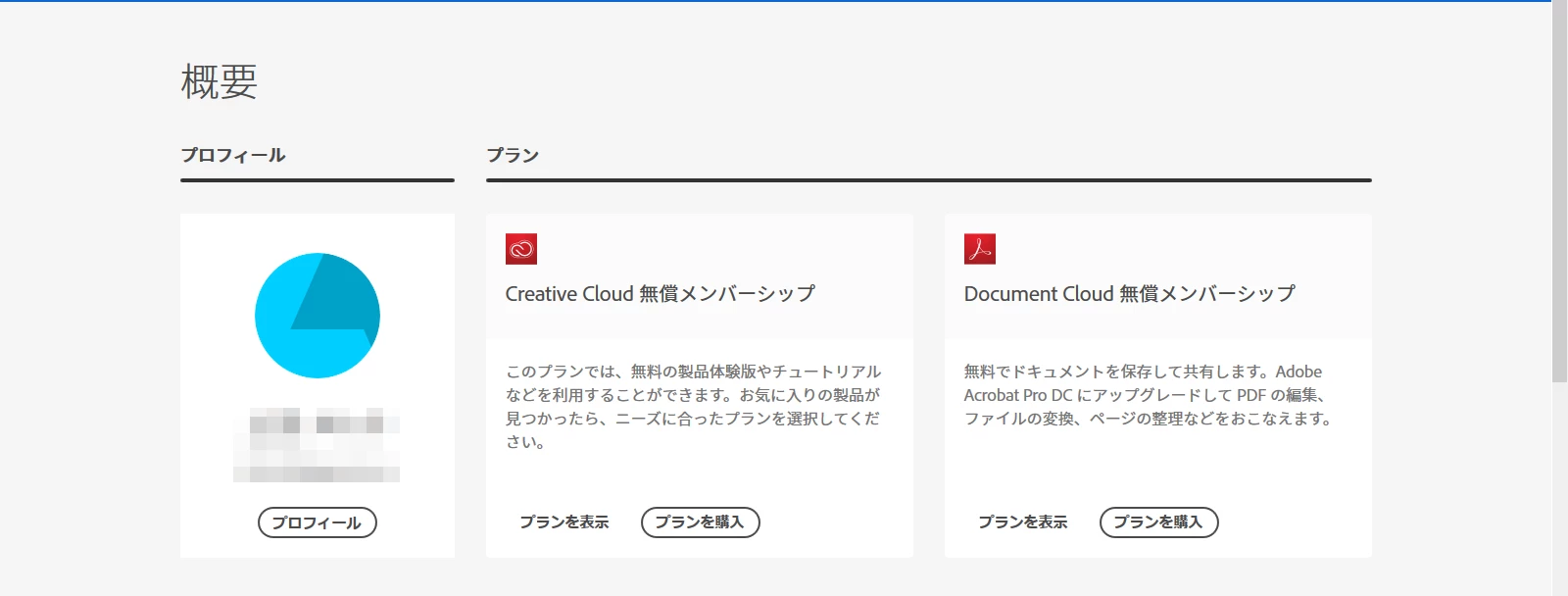Image resolution: width=1568 pixels, height=596 pixels.
Task: Click the Document Cloud 無償メンバーシップ title
Action: [1130, 294]
